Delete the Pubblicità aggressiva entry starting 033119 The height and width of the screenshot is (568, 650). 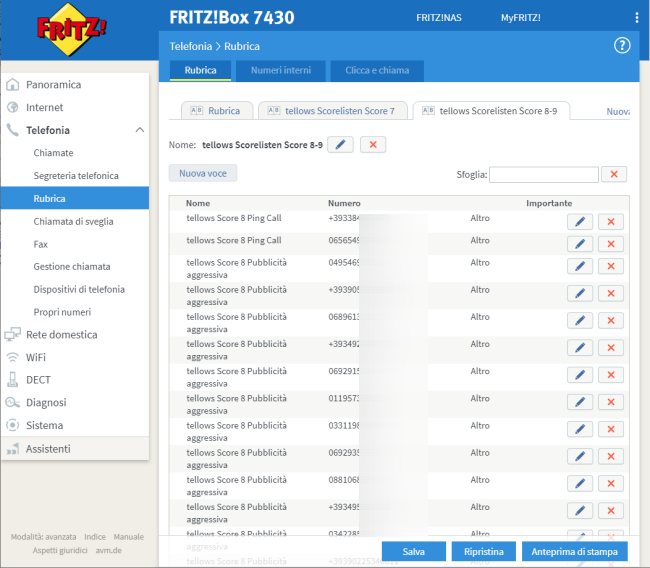[611, 429]
